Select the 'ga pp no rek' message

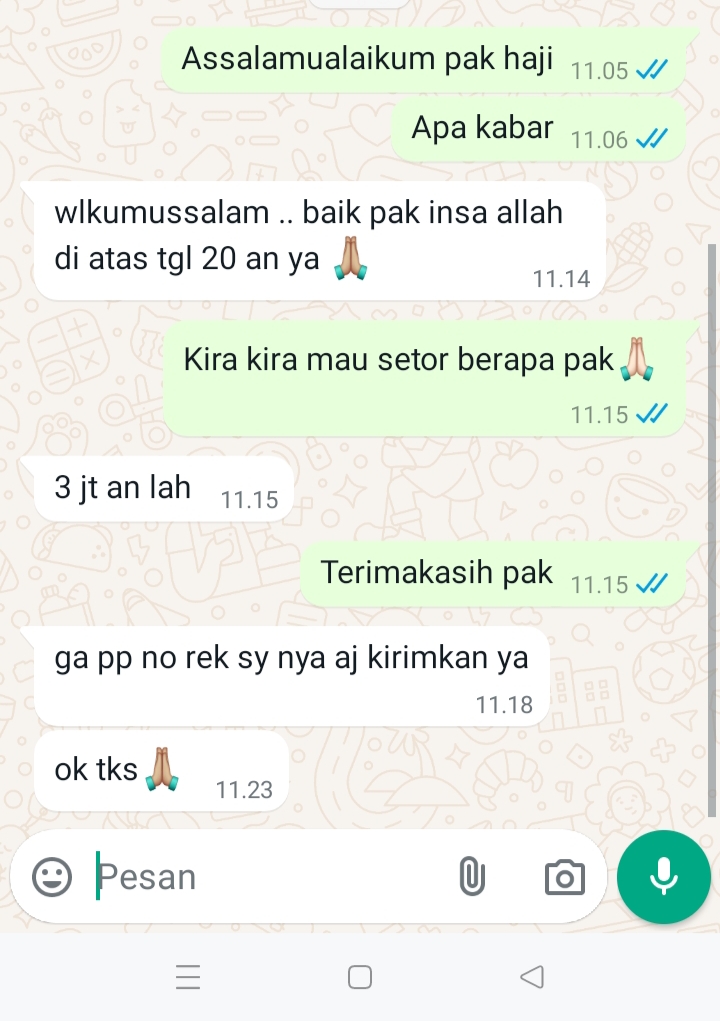292,677
